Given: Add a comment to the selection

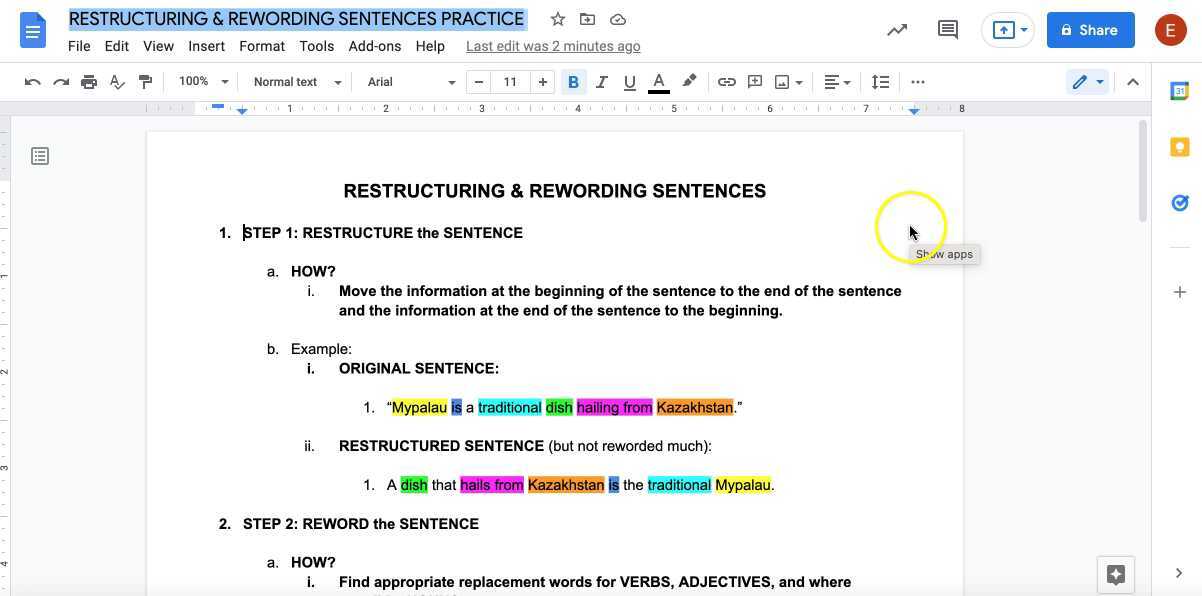Looking at the screenshot, I should click(755, 81).
